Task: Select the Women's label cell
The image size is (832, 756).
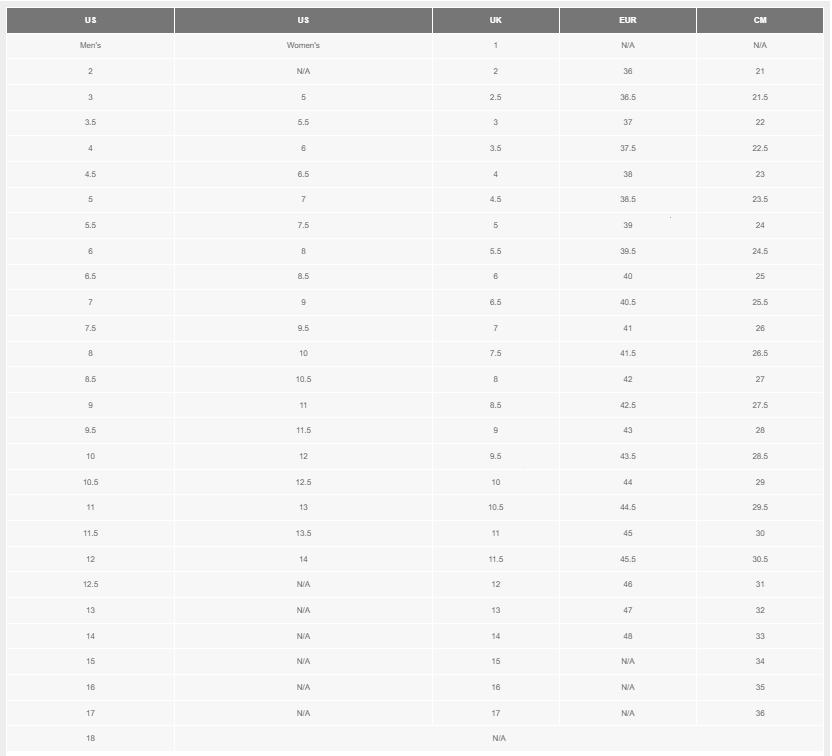Action: pyautogui.click(x=303, y=46)
